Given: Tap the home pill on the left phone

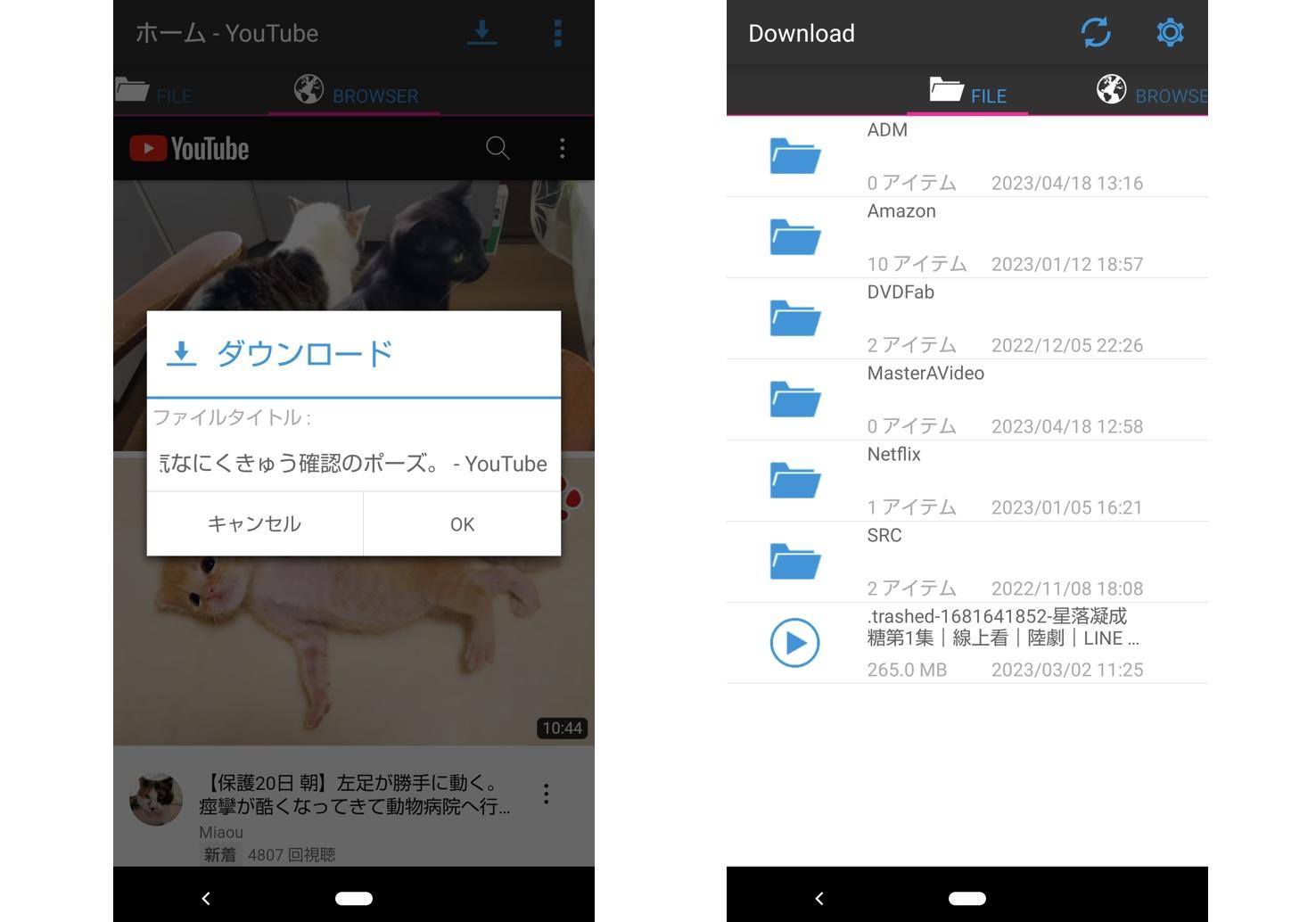Looking at the screenshot, I should click(x=354, y=899).
